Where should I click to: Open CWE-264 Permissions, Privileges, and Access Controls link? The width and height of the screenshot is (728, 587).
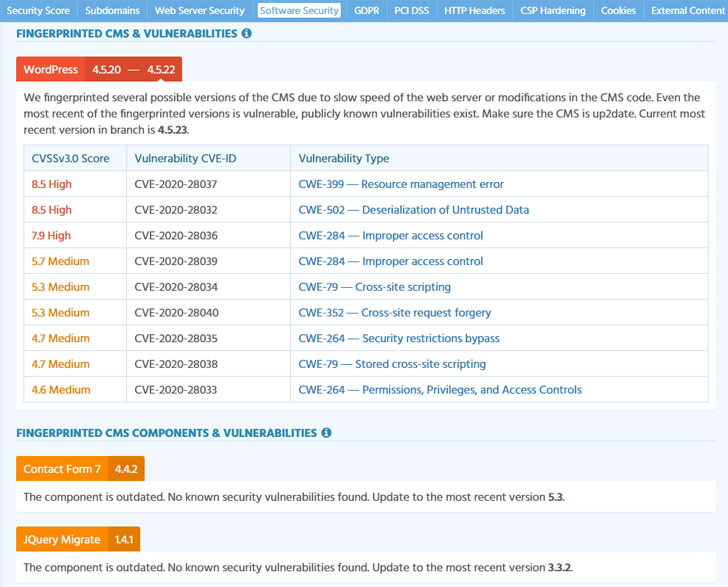(440, 390)
